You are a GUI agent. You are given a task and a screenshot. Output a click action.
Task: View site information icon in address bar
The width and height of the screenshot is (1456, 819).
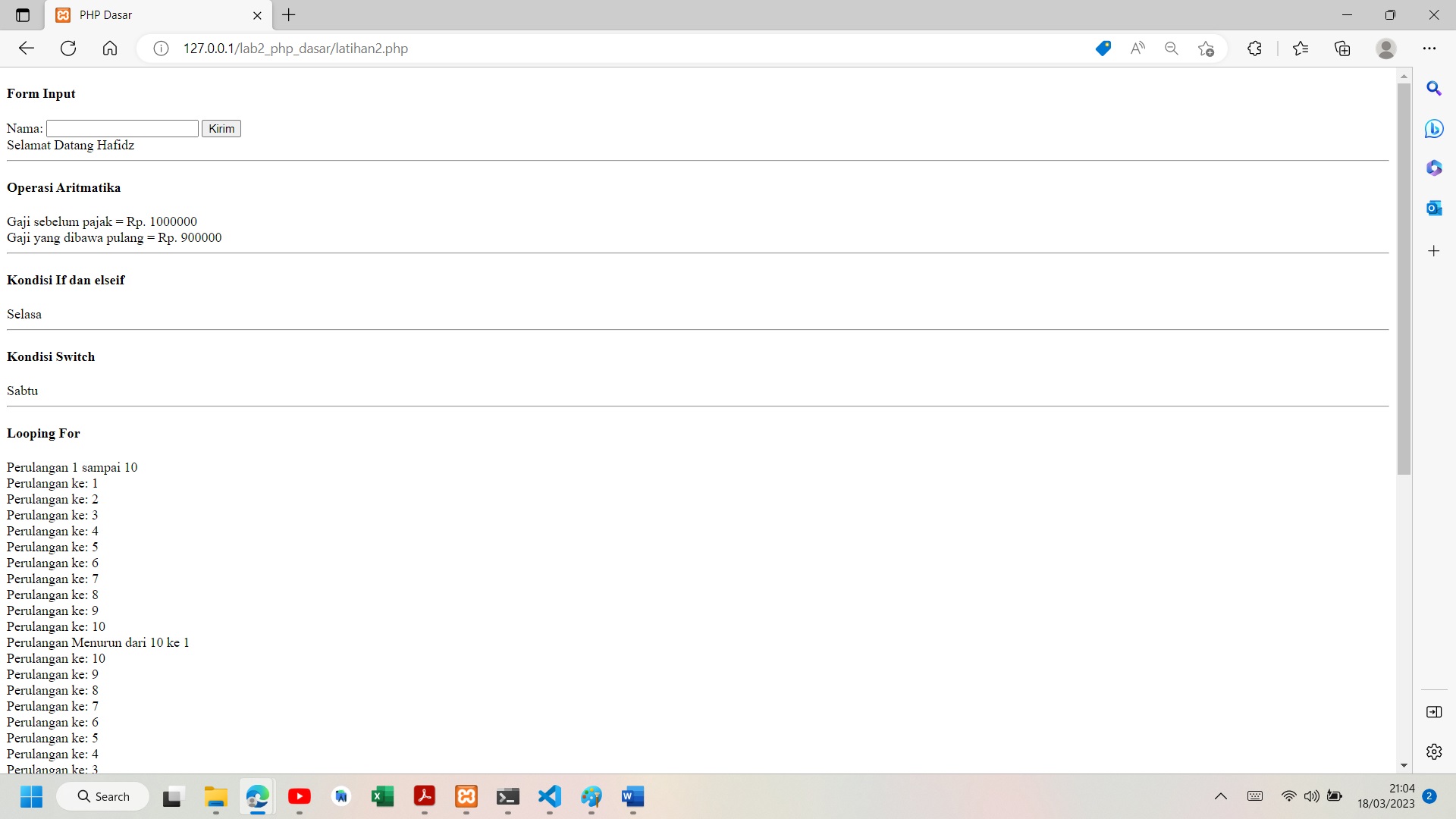click(x=160, y=48)
